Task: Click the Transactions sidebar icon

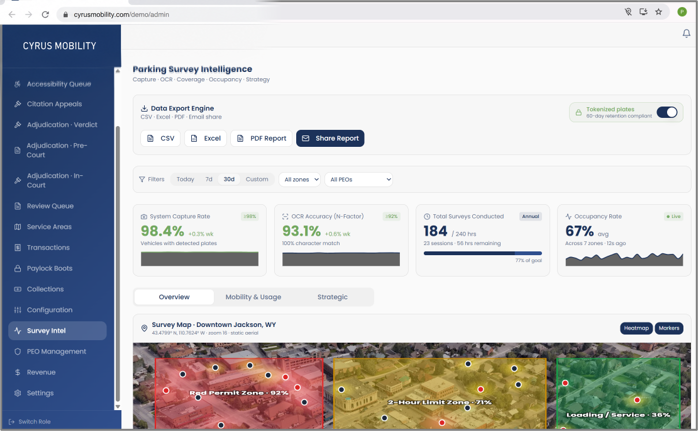Action: click(x=17, y=248)
